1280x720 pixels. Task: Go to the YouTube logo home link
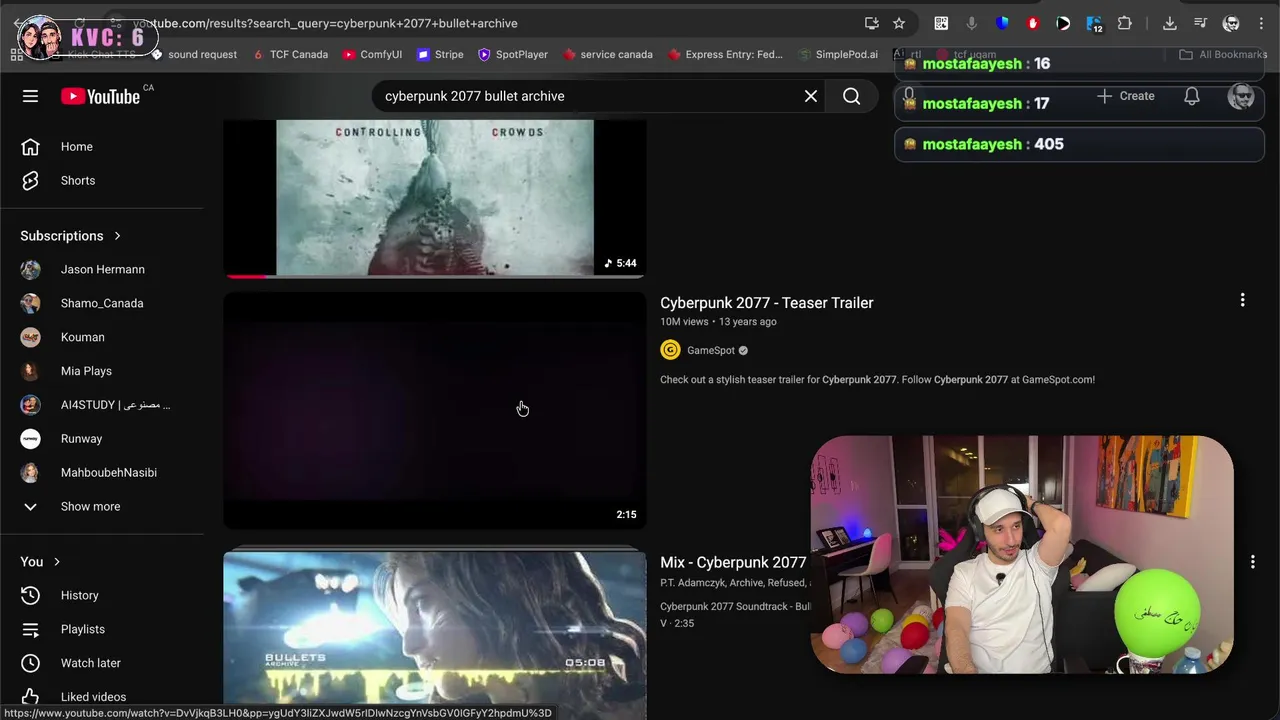[100, 96]
